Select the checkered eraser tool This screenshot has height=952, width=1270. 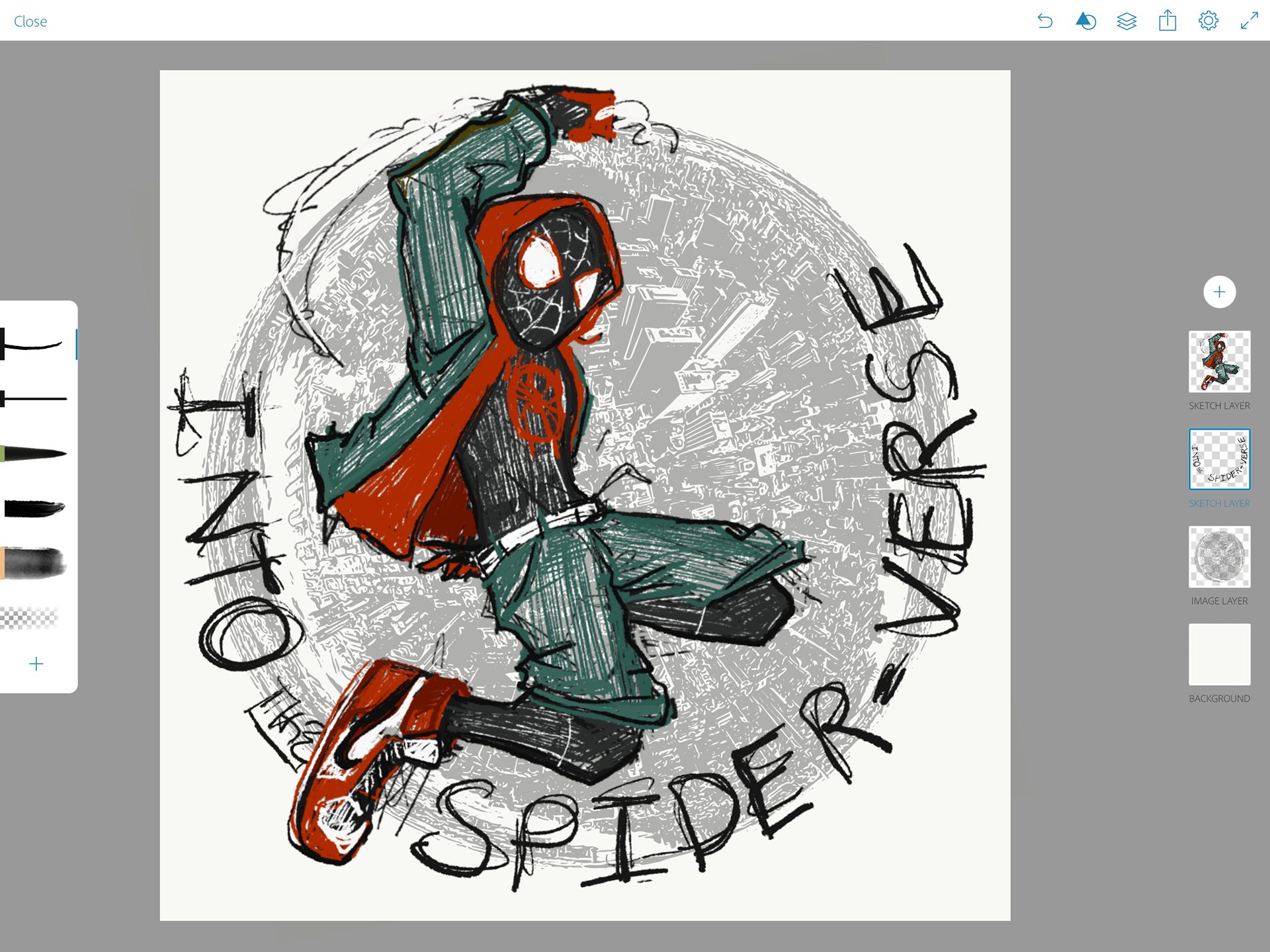[x=29, y=618]
